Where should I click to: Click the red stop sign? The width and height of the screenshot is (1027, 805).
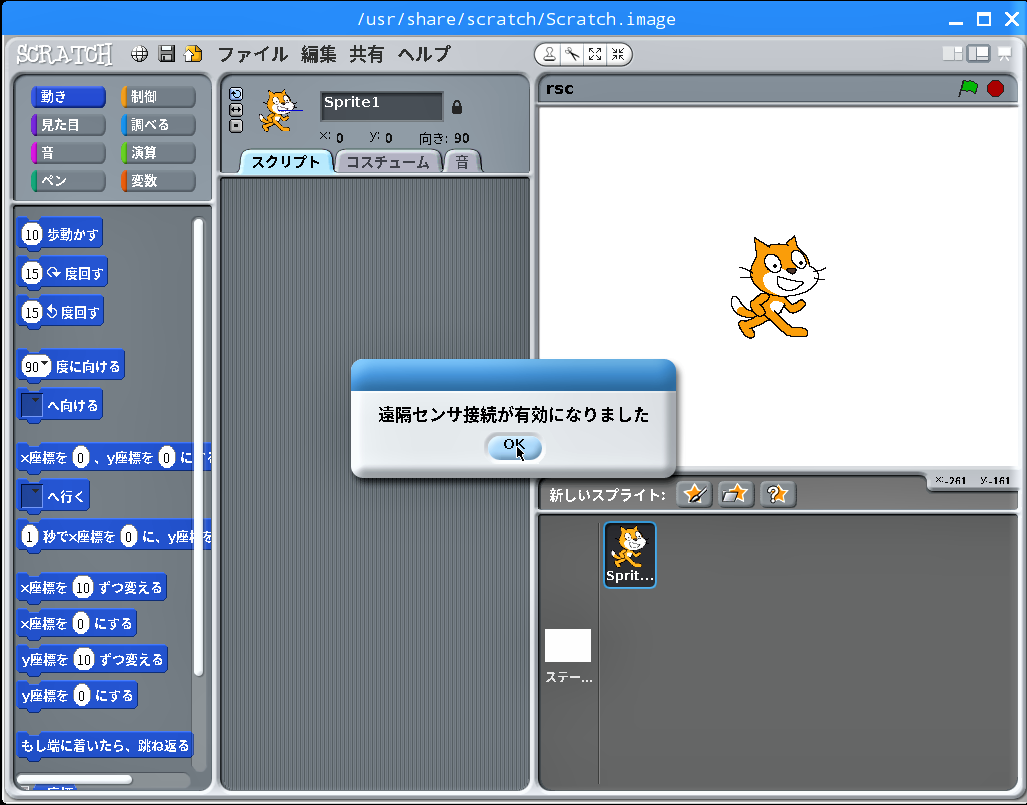coord(996,88)
